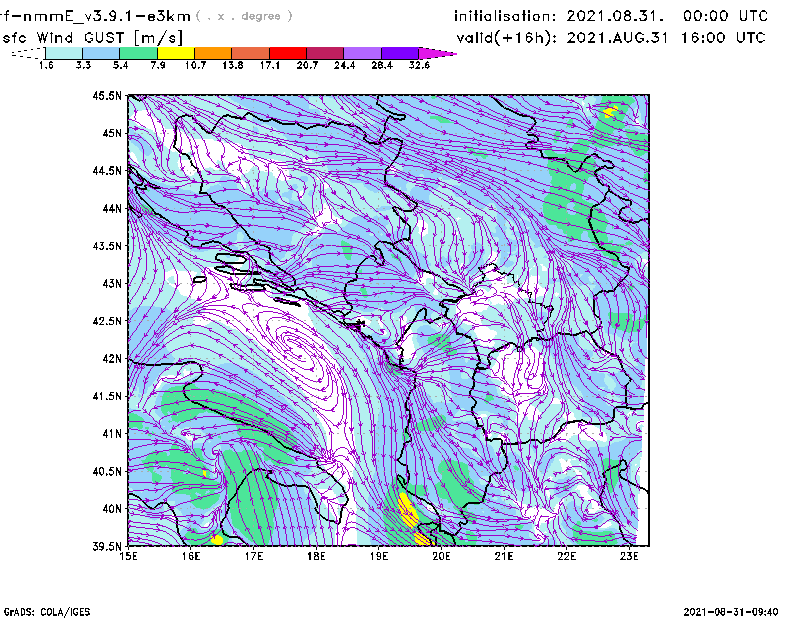Click the magenta arrow end of legend
Viewport: 800px width, 618px height.
[437, 53]
